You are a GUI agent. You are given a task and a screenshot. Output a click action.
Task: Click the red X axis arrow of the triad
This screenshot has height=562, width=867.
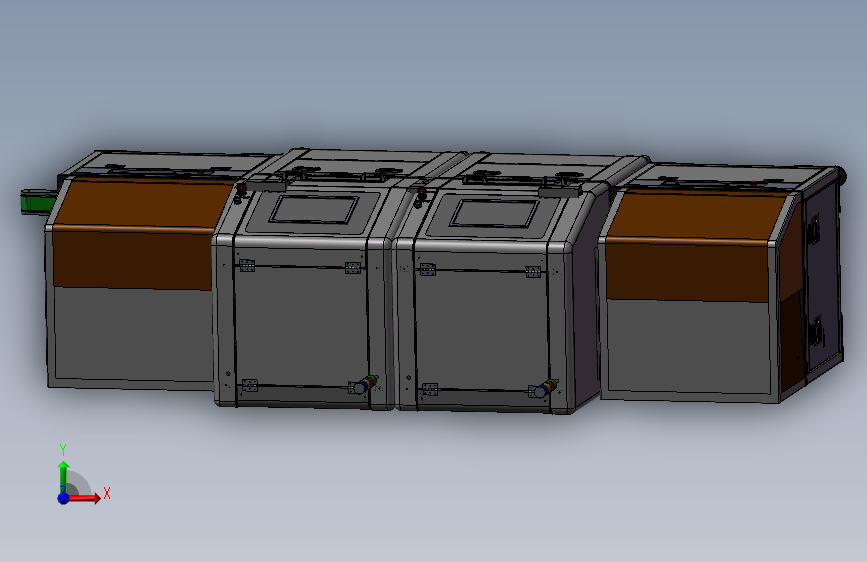(84, 498)
